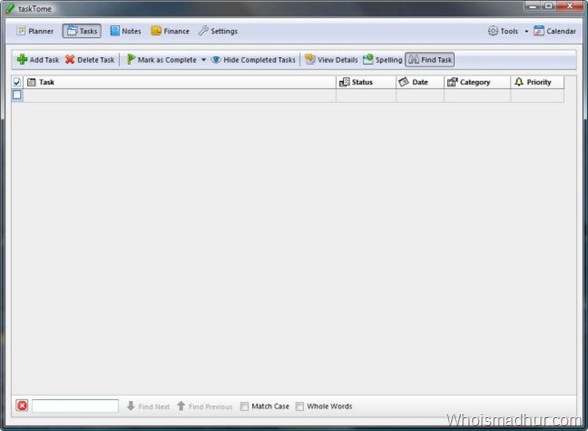
Task: Click the search text field in find bar
Action: (75, 406)
